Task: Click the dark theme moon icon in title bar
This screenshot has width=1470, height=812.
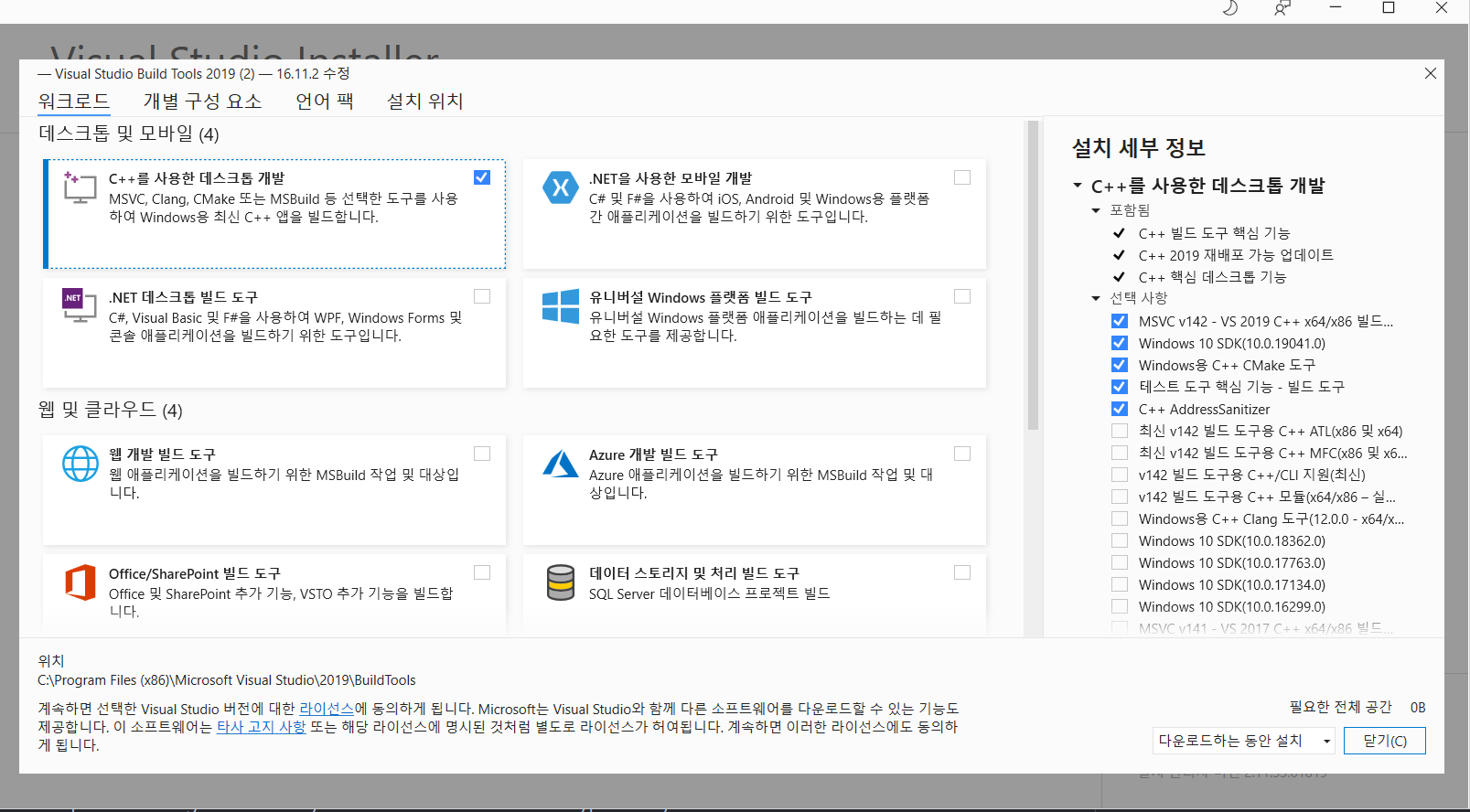Action: (1230, 8)
